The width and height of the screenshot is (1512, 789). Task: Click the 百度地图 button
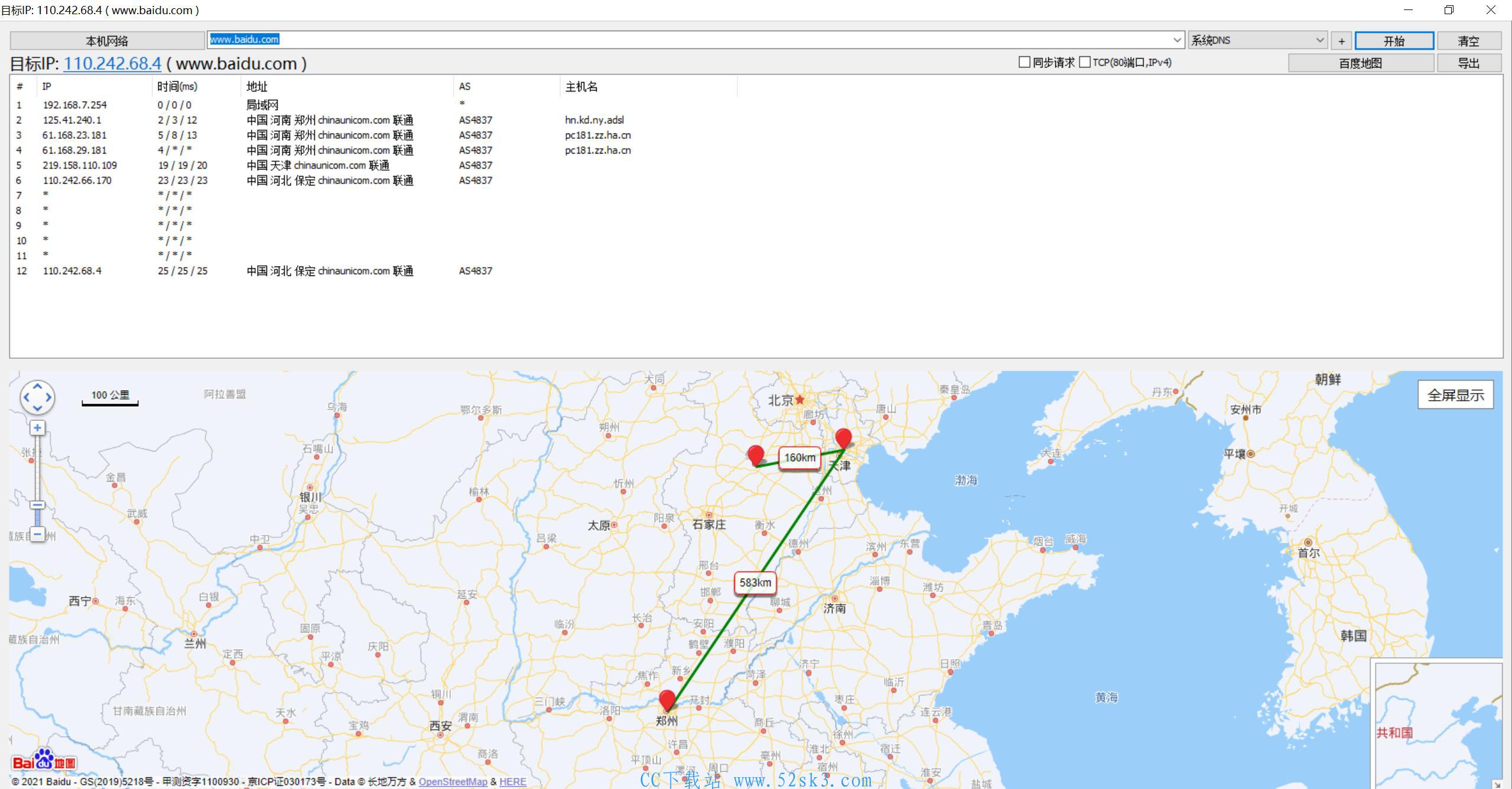click(1361, 63)
